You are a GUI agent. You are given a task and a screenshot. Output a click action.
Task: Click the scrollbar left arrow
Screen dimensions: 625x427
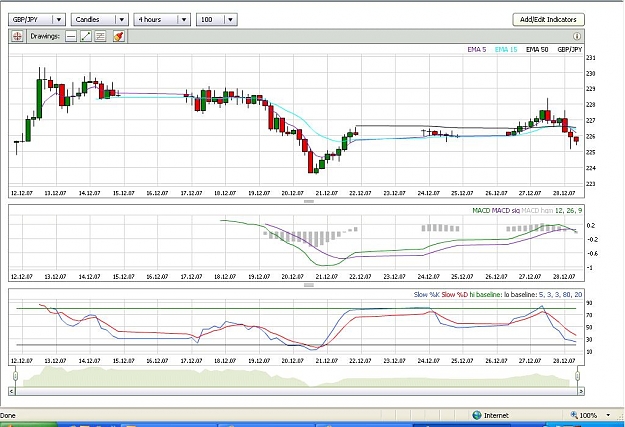pyautogui.click(x=12, y=391)
